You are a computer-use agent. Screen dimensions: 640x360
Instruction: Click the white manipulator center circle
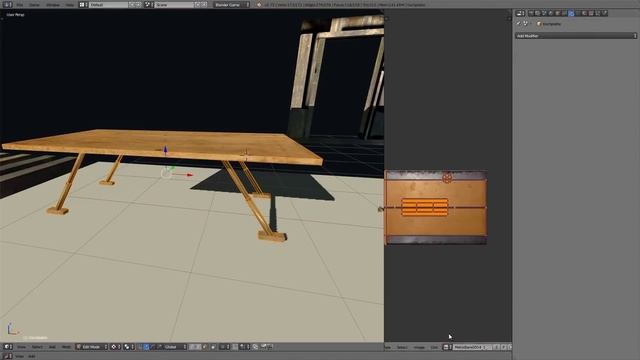coord(166,173)
